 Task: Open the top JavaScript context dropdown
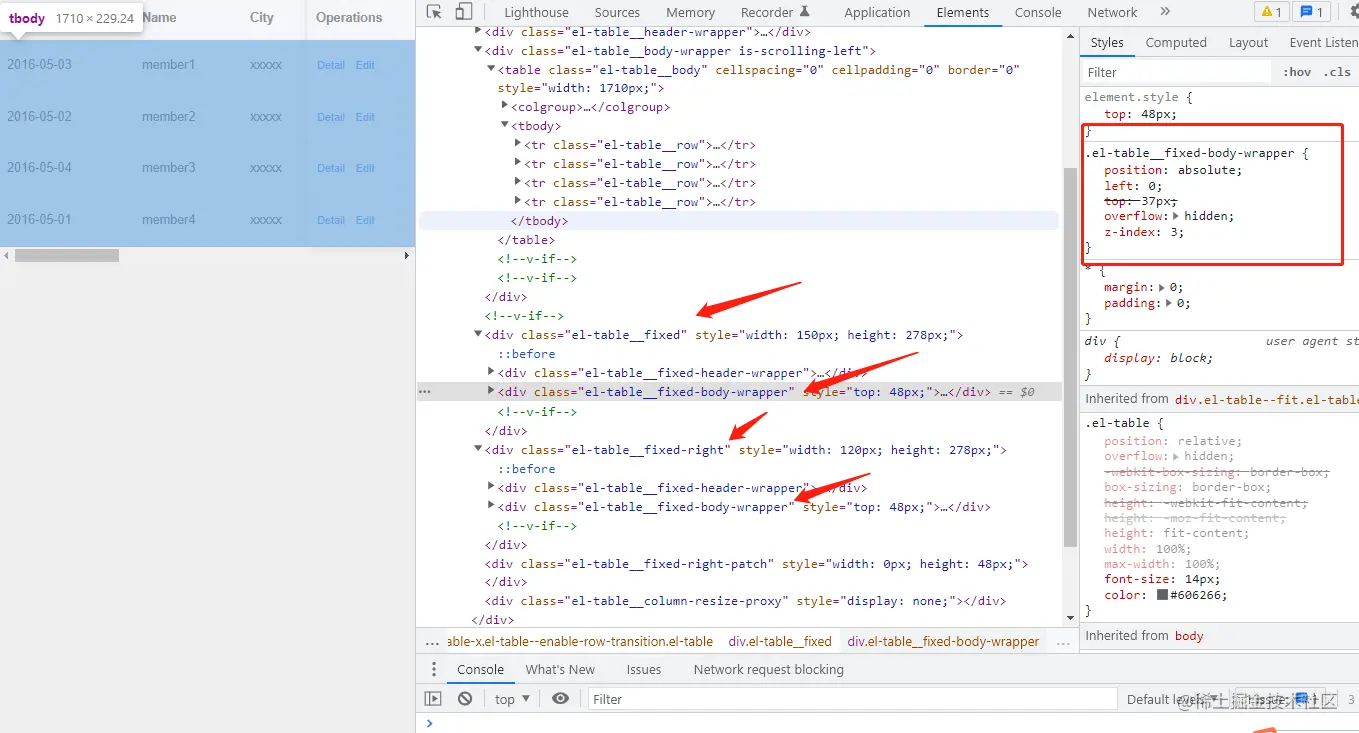(512, 699)
